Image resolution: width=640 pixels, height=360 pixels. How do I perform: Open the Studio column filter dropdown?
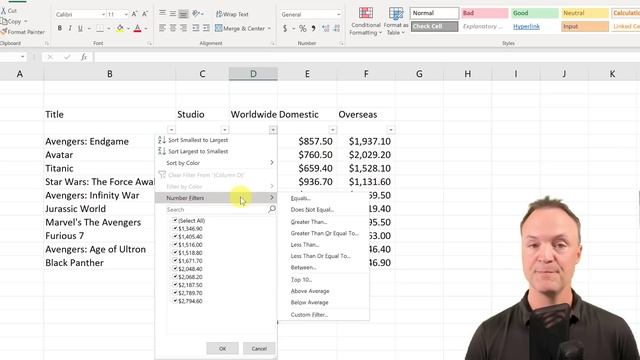(x=224, y=129)
